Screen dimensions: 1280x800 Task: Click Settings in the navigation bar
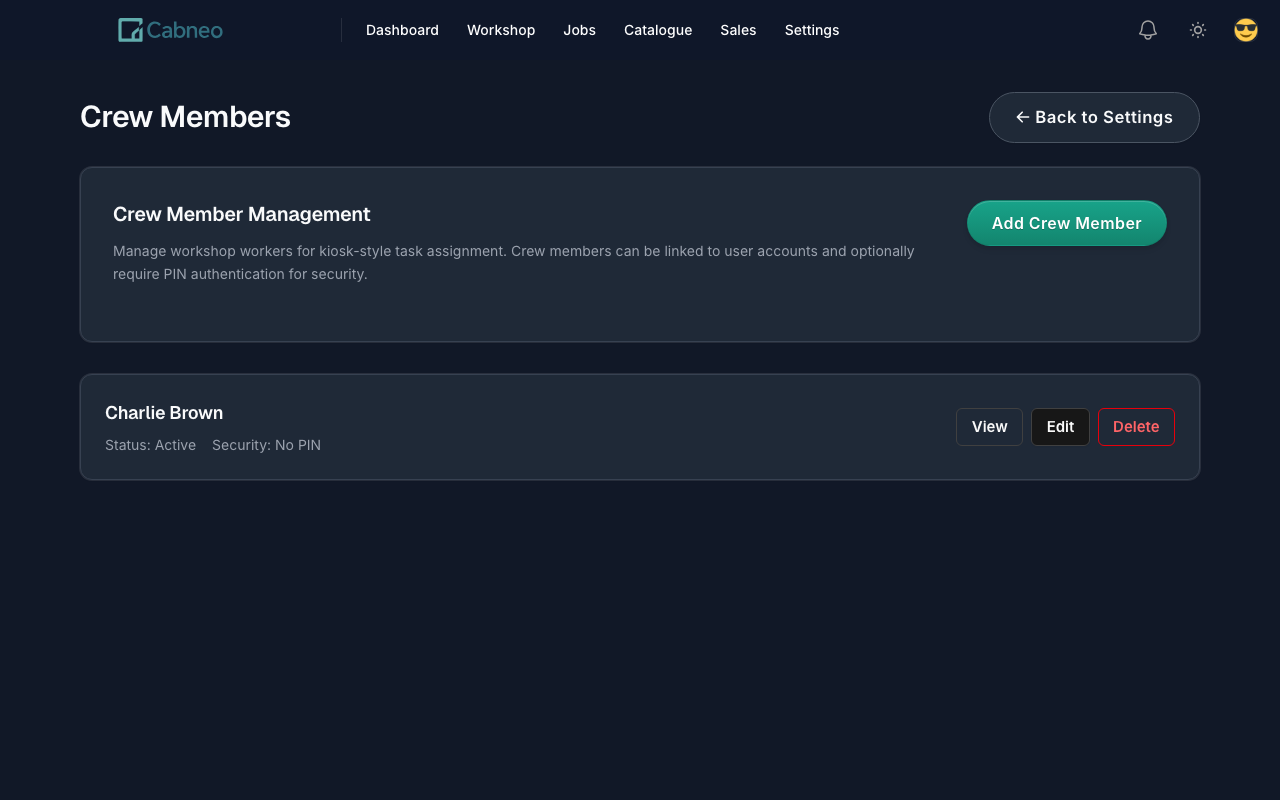pos(812,30)
